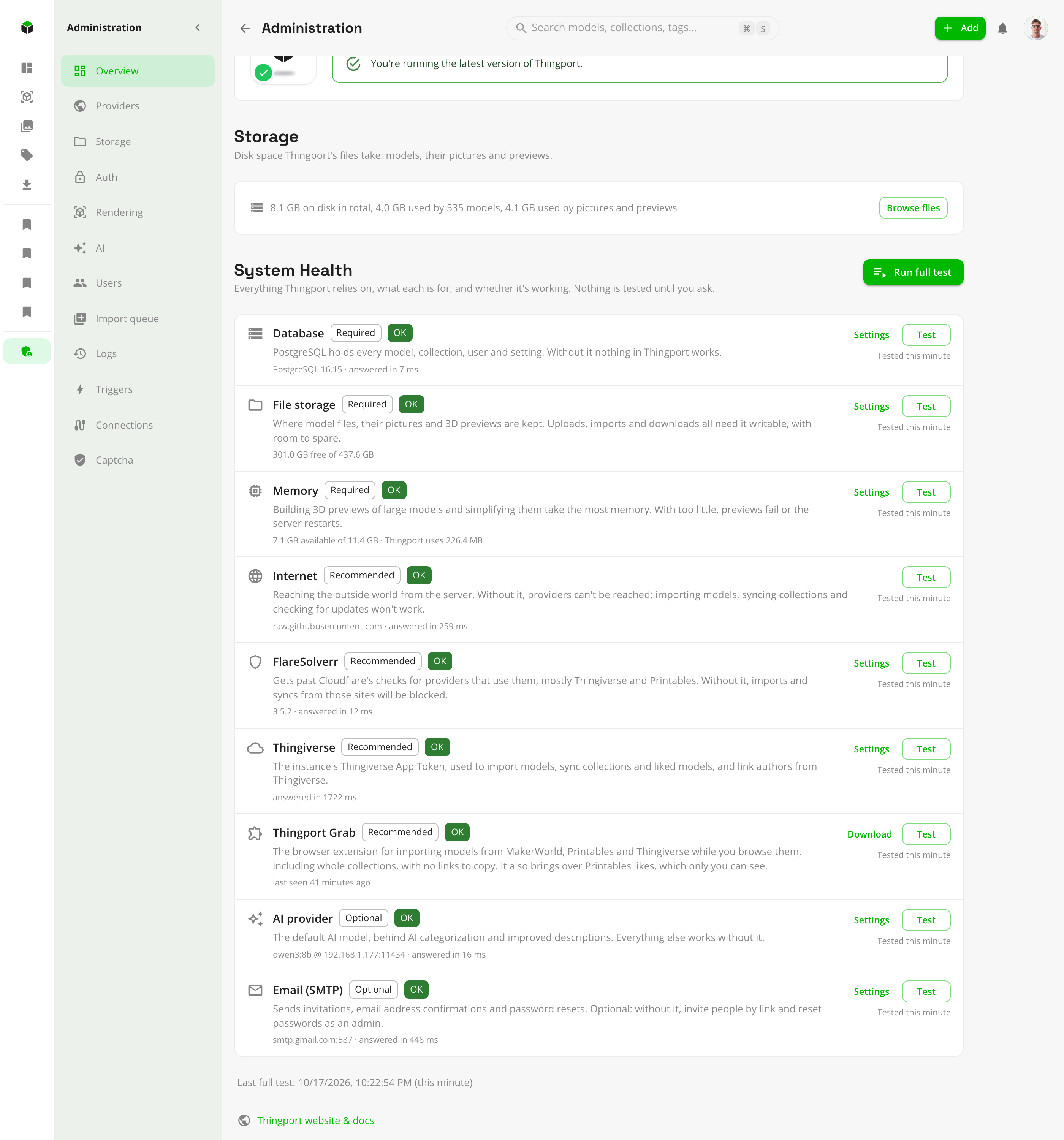This screenshot has width=1064, height=1140.
Task: Click the green Add button
Action: [959, 28]
